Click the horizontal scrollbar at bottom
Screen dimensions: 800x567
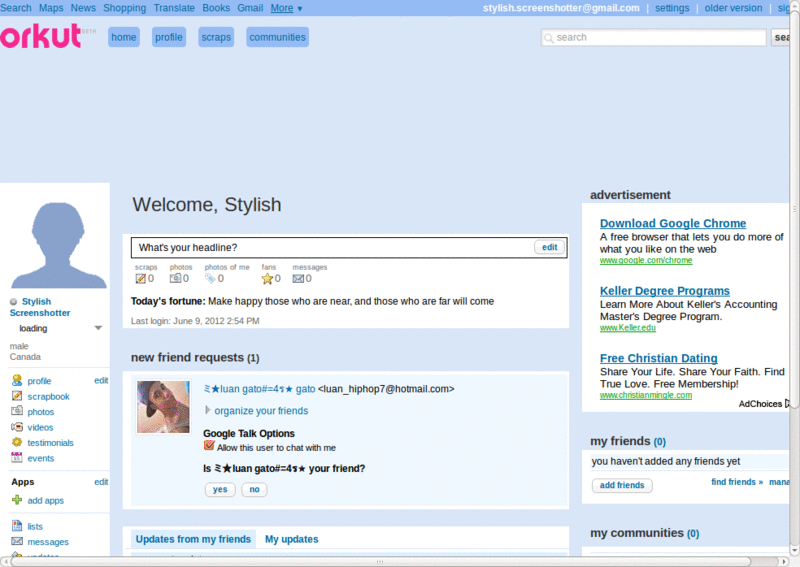[x=380, y=561]
